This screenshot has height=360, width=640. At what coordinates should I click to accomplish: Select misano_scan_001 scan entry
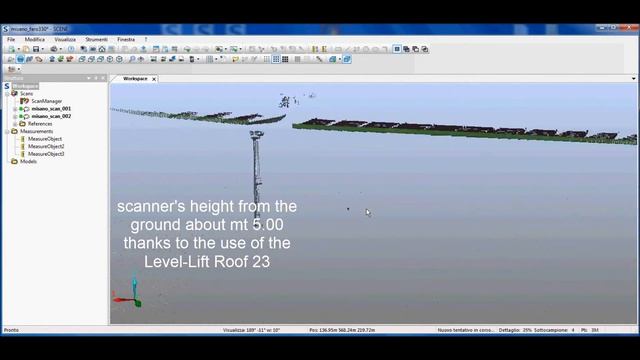point(51,109)
